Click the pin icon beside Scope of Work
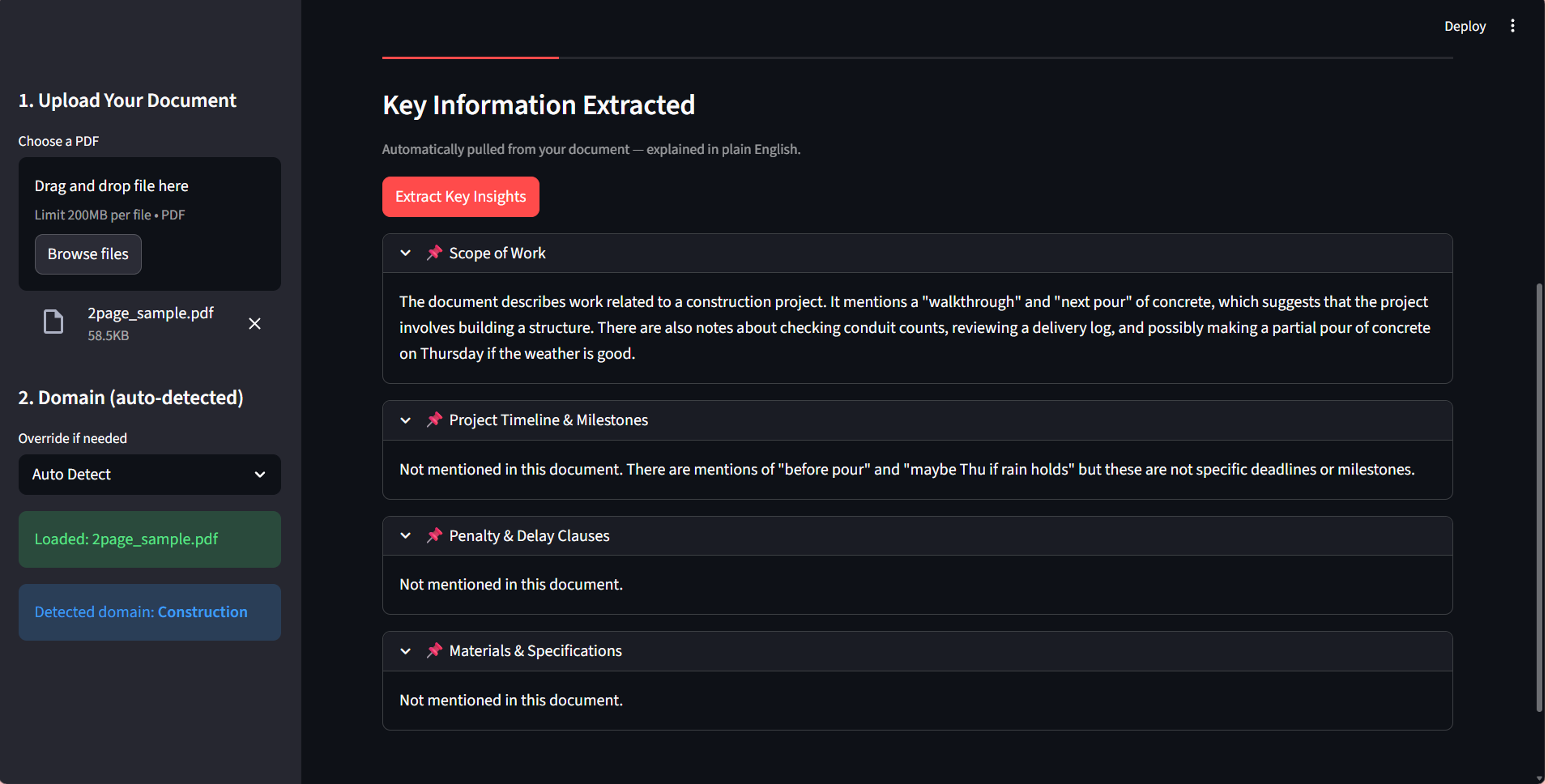 [x=434, y=253]
